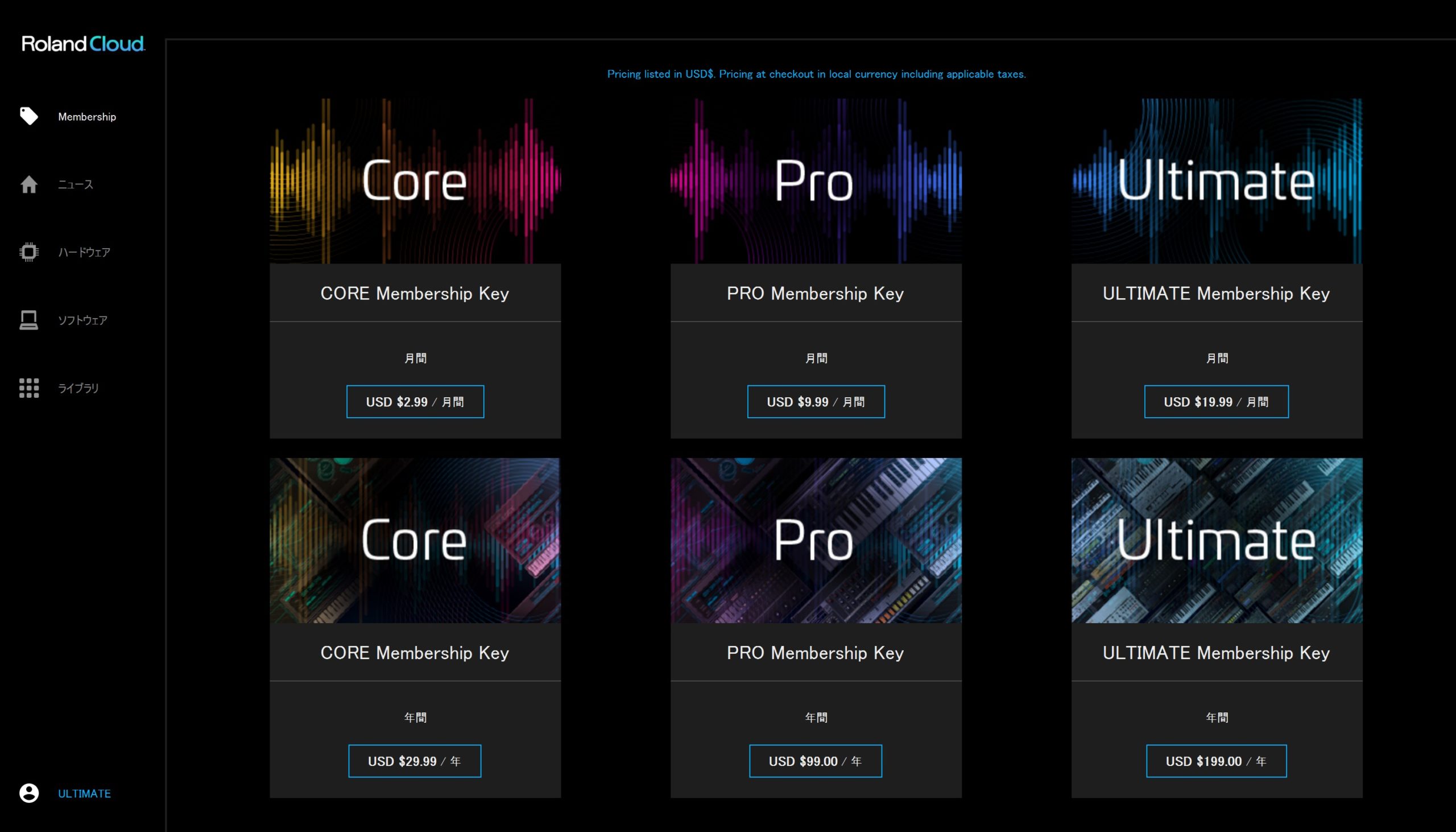Image resolution: width=1456 pixels, height=832 pixels.
Task: Buy Pro yearly at USD $99.00
Action: [816, 761]
